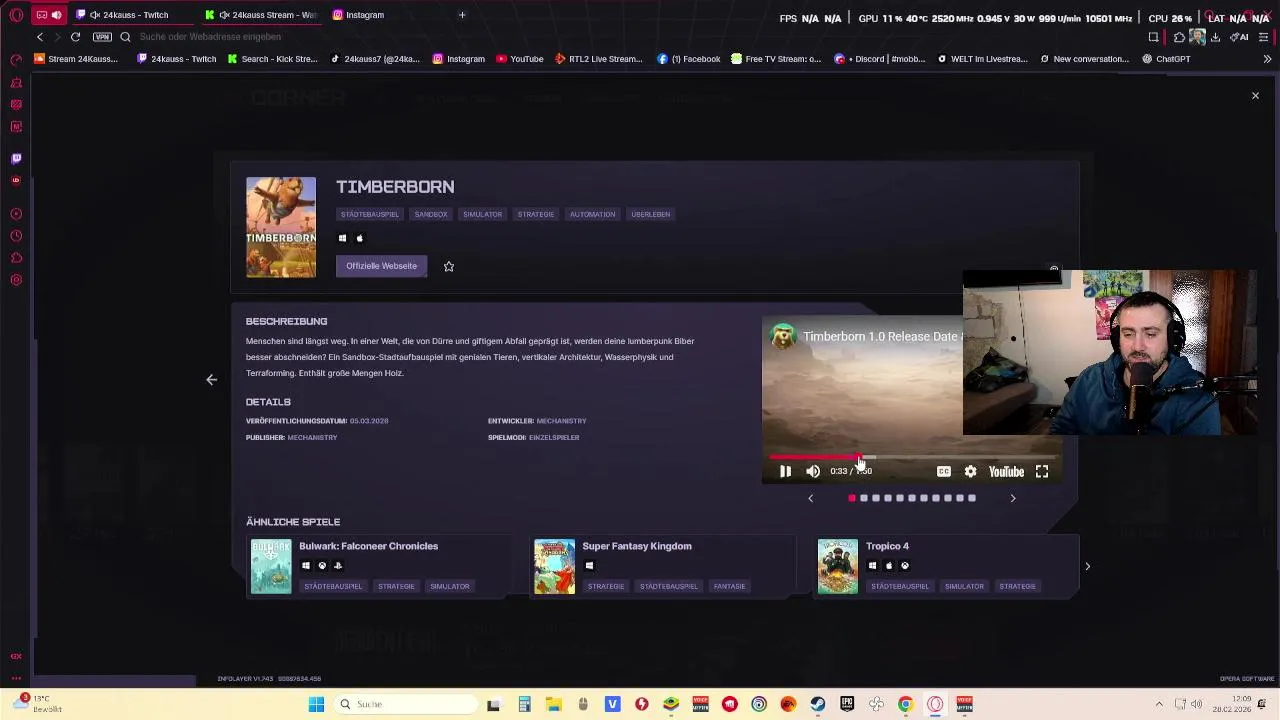
Task: Open Bulwark: Falconeer Chronicles similar game
Action: [x=379, y=566]
